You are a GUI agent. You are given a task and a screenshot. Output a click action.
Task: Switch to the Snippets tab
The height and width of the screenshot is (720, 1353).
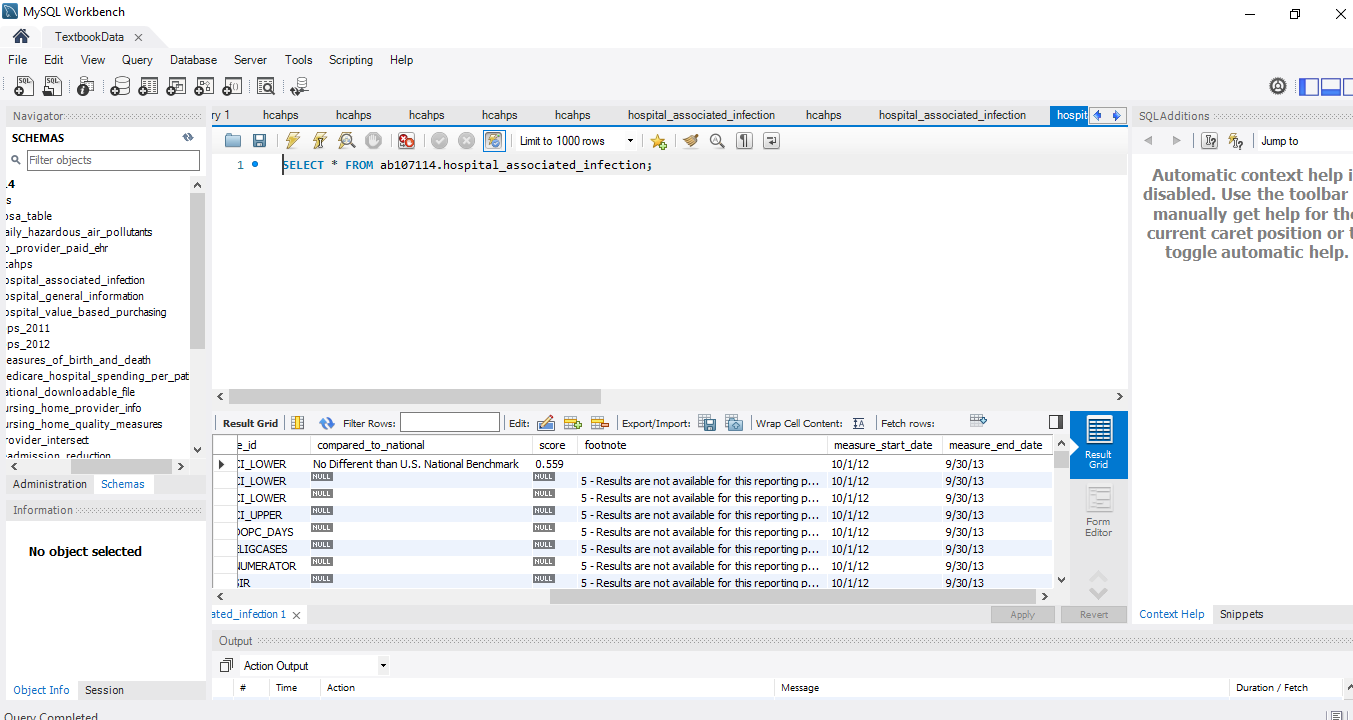(x=1241, y=614)
